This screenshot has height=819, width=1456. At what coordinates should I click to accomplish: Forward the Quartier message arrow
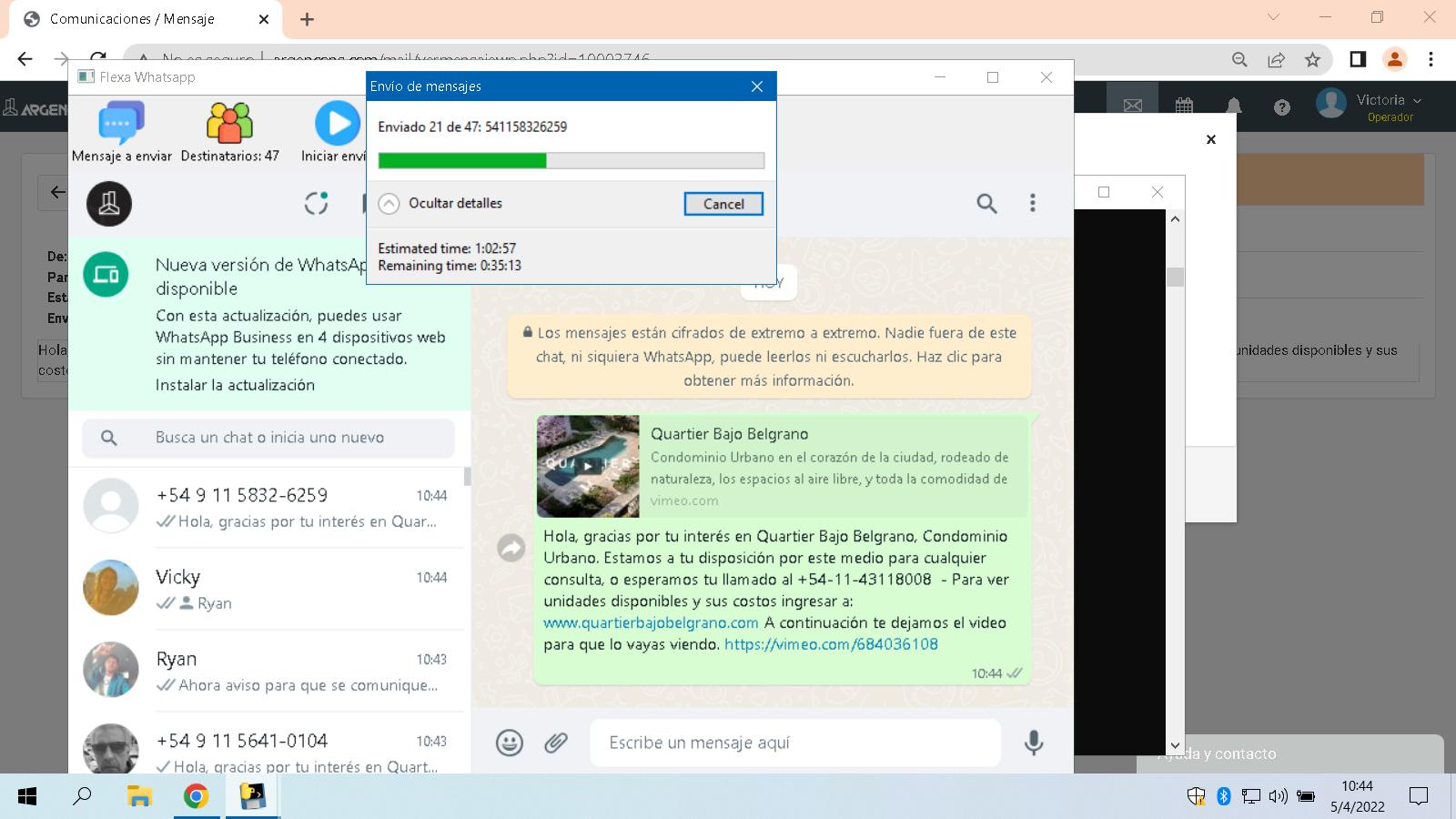pos(511,547)
